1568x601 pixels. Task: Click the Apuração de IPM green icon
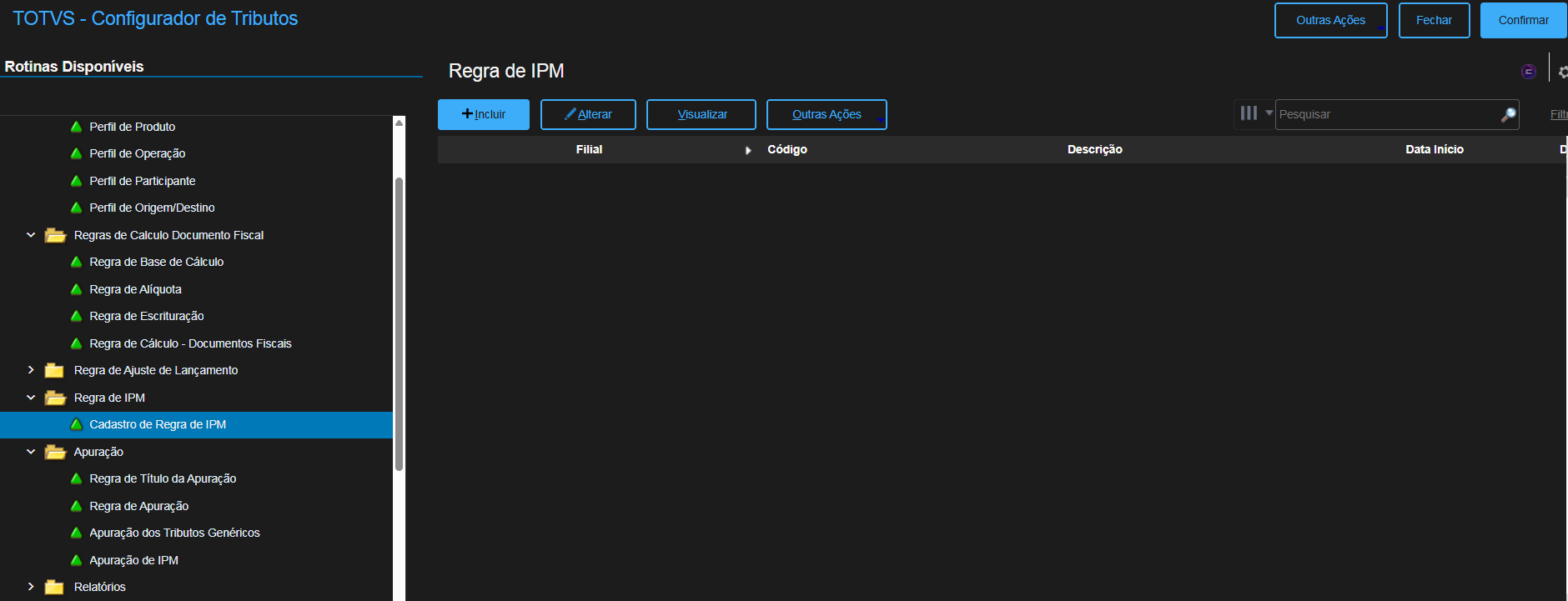click(76, 560)
